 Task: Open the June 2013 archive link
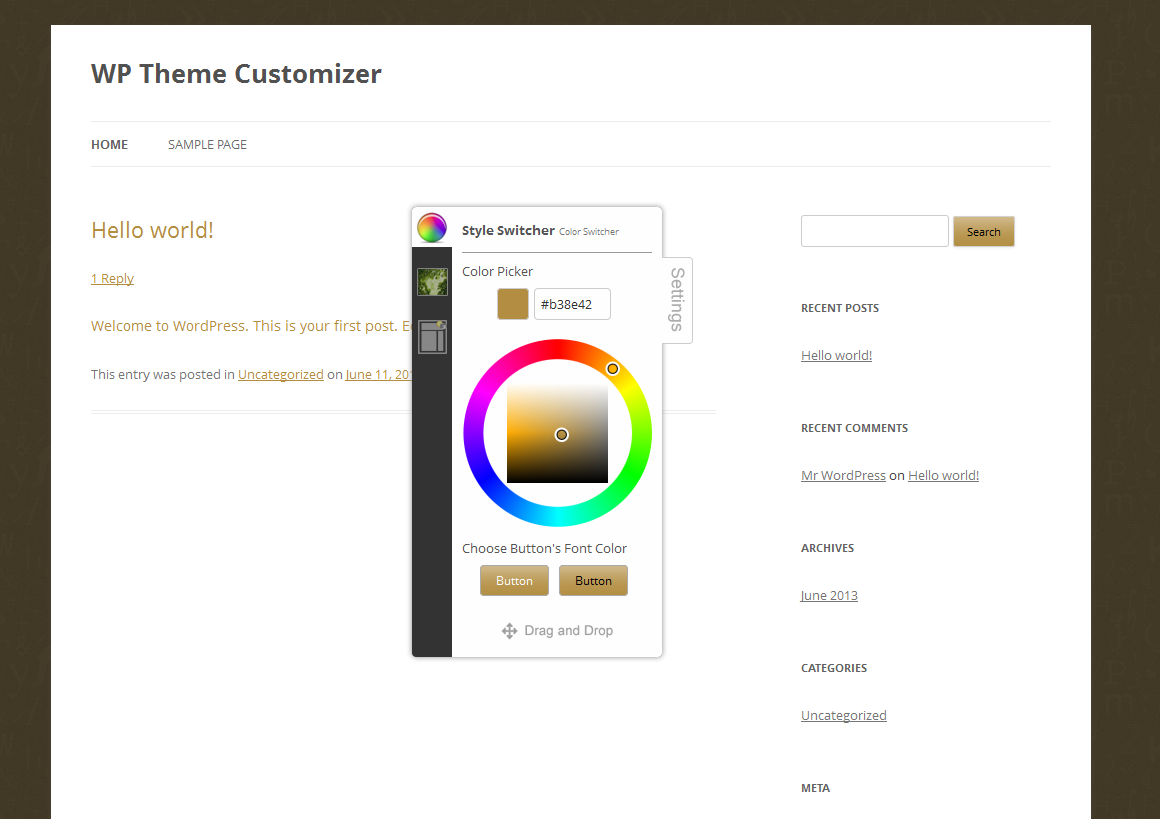tap(829, 595)
